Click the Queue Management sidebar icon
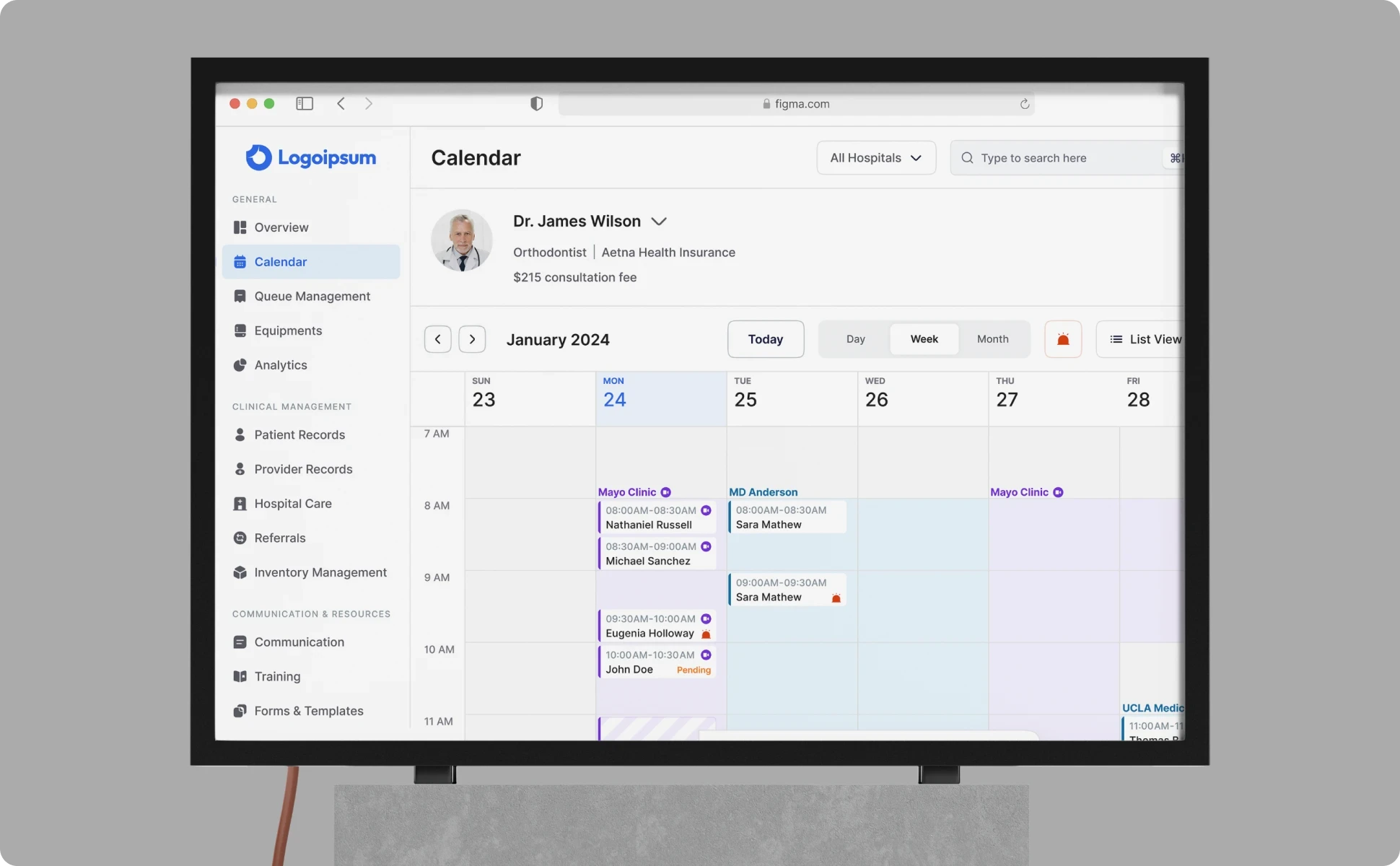The image size is (1400, 866). 240,297
